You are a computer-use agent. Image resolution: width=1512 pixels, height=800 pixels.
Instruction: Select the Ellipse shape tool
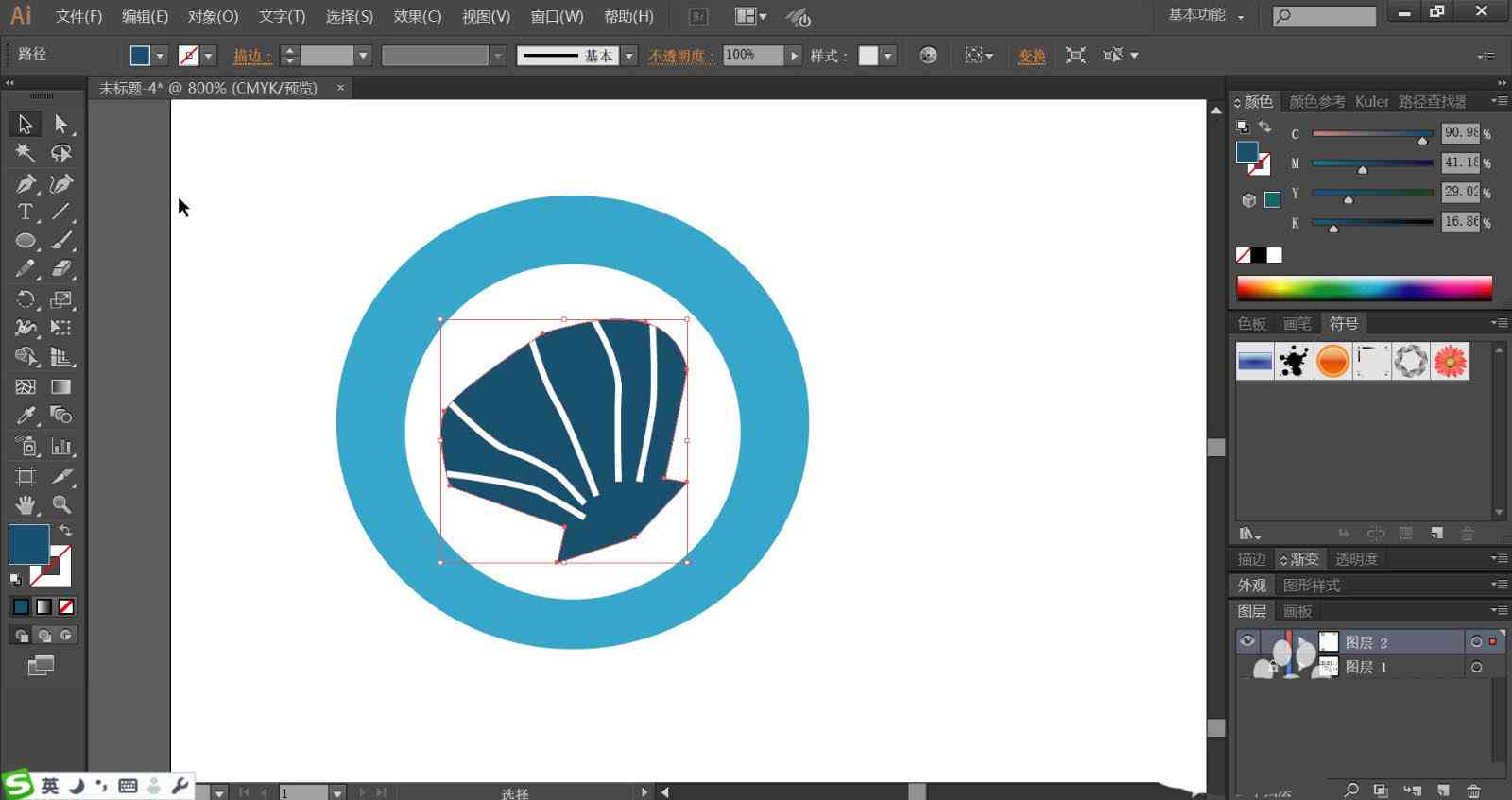[x=25, y=241]
